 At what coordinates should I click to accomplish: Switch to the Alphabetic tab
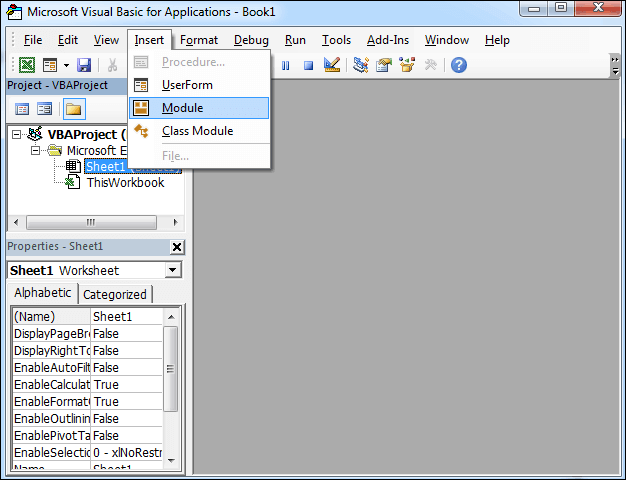[x=43, y=293]
